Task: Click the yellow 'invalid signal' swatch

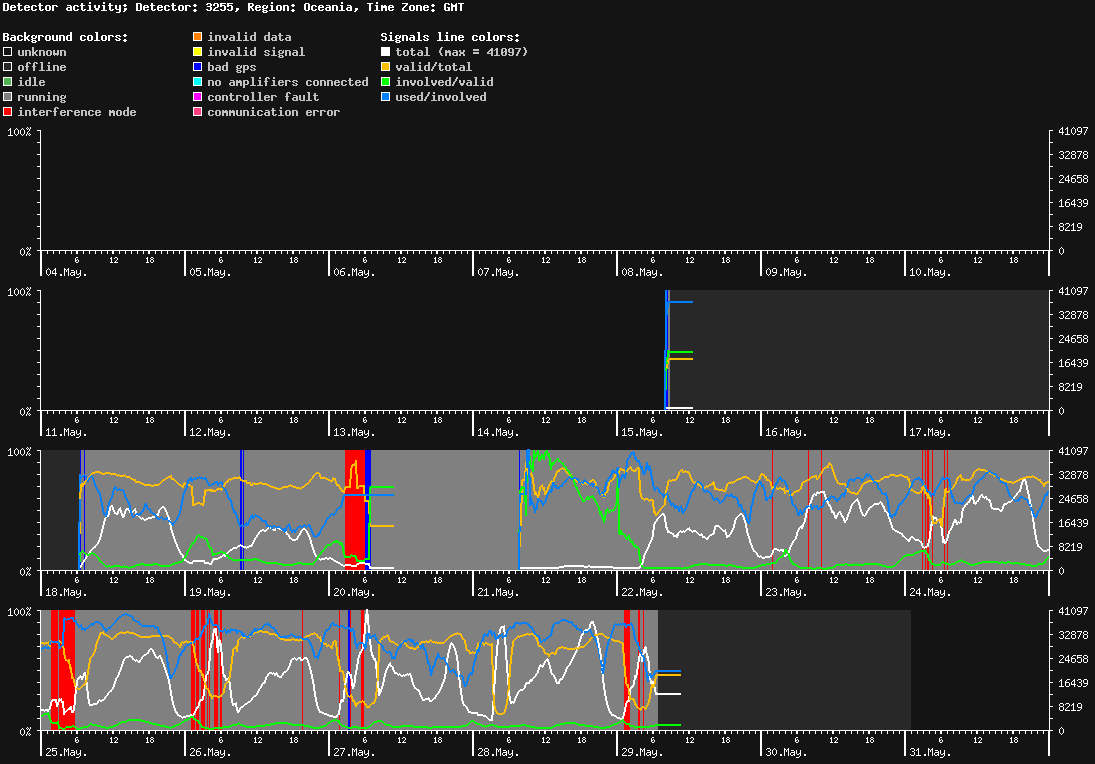Action: (198, 52)
